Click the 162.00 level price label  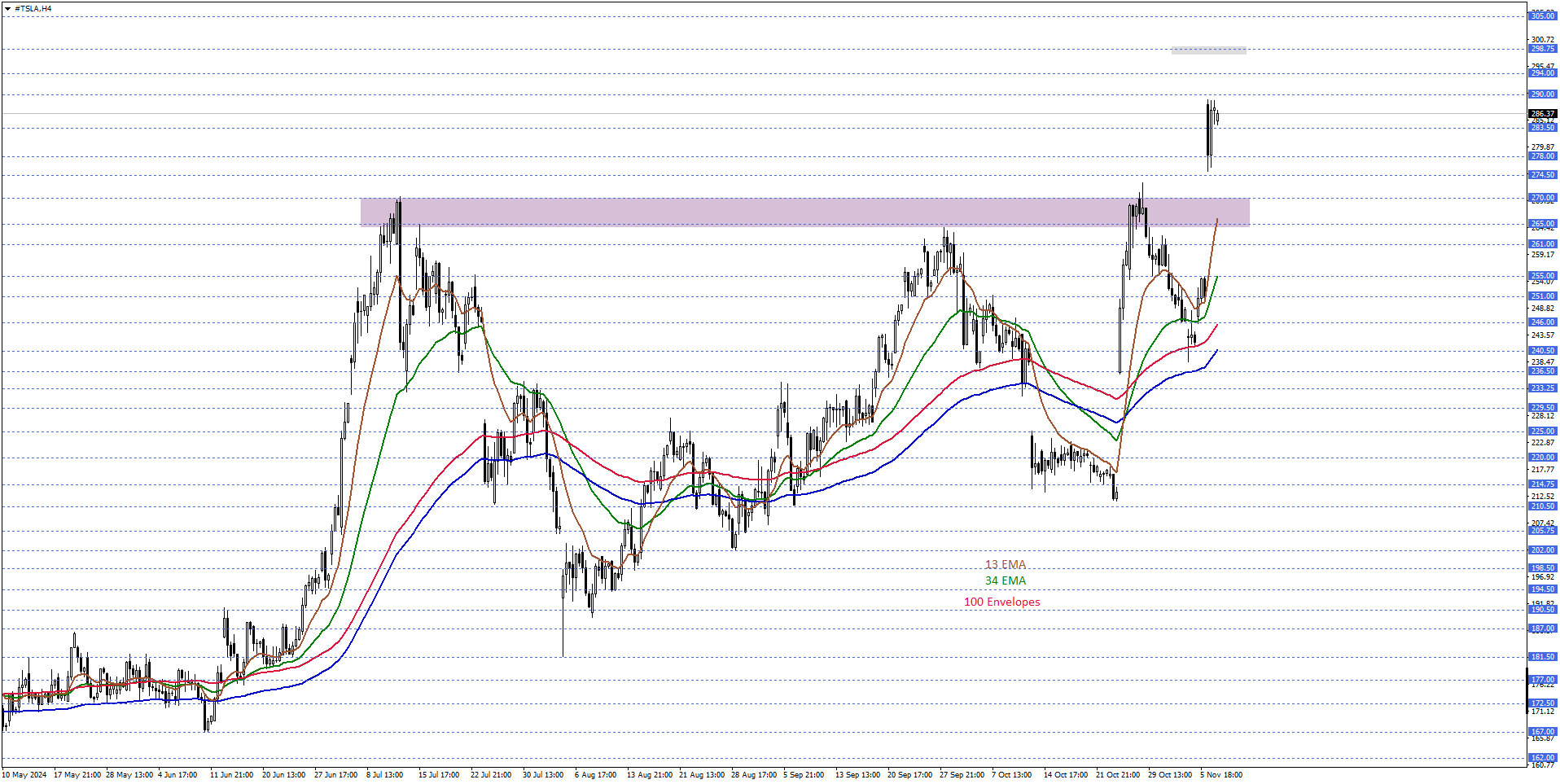click(1542, 758)
